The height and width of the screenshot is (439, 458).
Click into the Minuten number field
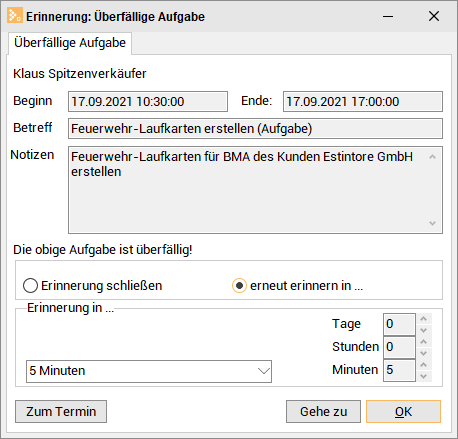coord(399,370)
